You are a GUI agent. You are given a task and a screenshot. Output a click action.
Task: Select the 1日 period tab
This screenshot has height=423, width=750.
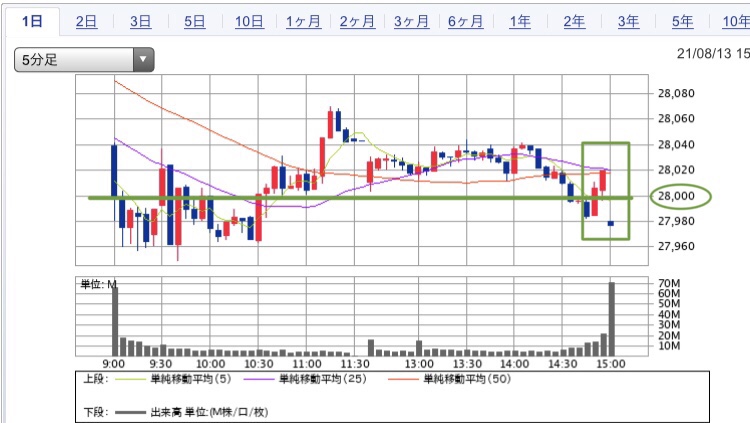[x=32, y=22]
